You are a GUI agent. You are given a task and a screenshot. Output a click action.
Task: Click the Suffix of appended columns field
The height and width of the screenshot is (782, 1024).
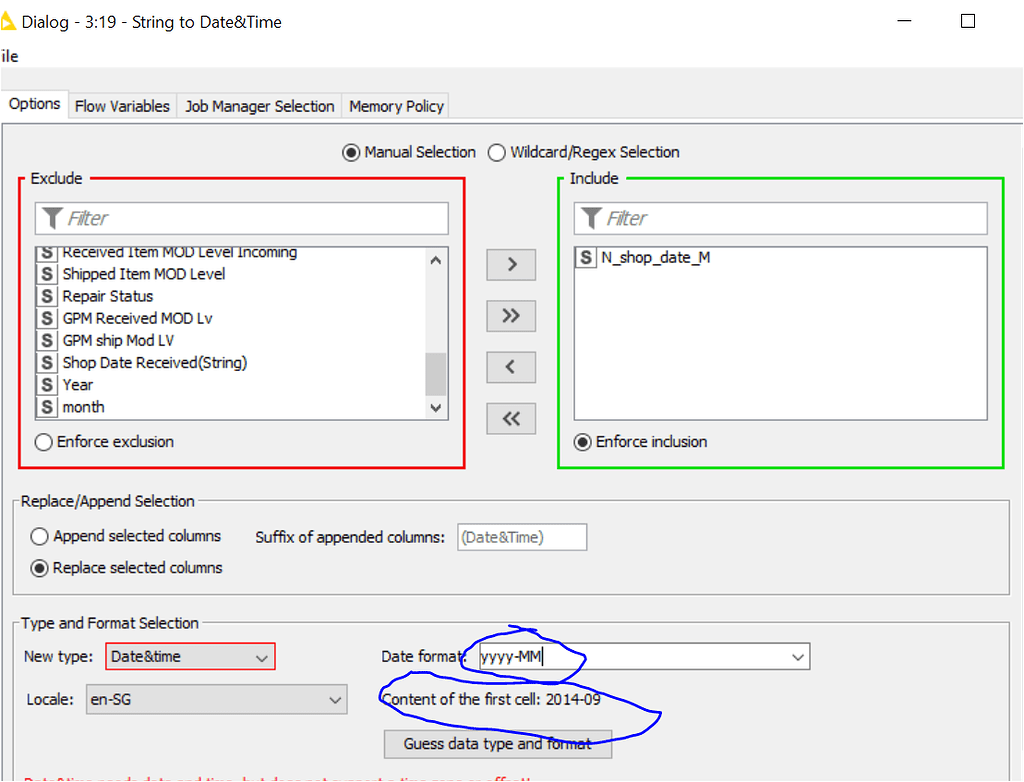tap(521, 536)
